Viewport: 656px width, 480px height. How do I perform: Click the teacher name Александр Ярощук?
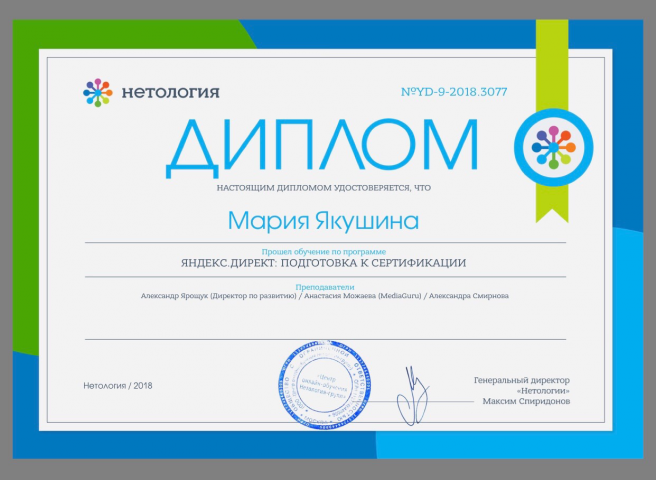pyautogui.click(x=174, y=296)
